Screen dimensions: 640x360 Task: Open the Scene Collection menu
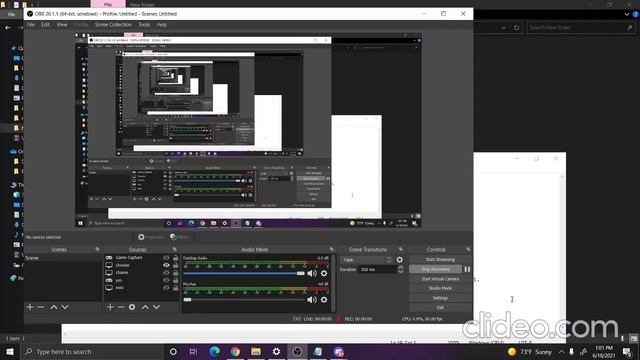113,24
